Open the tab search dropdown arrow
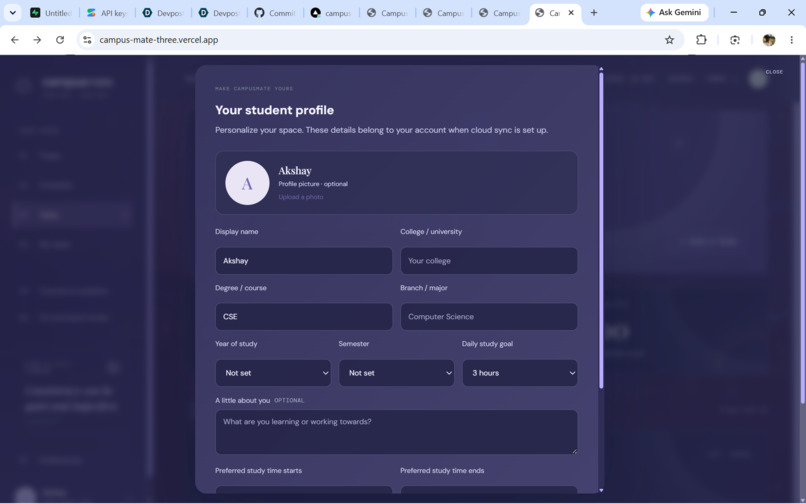Image resolution: width=806 pixels, height=504 pixels. (x=13, y=13)
